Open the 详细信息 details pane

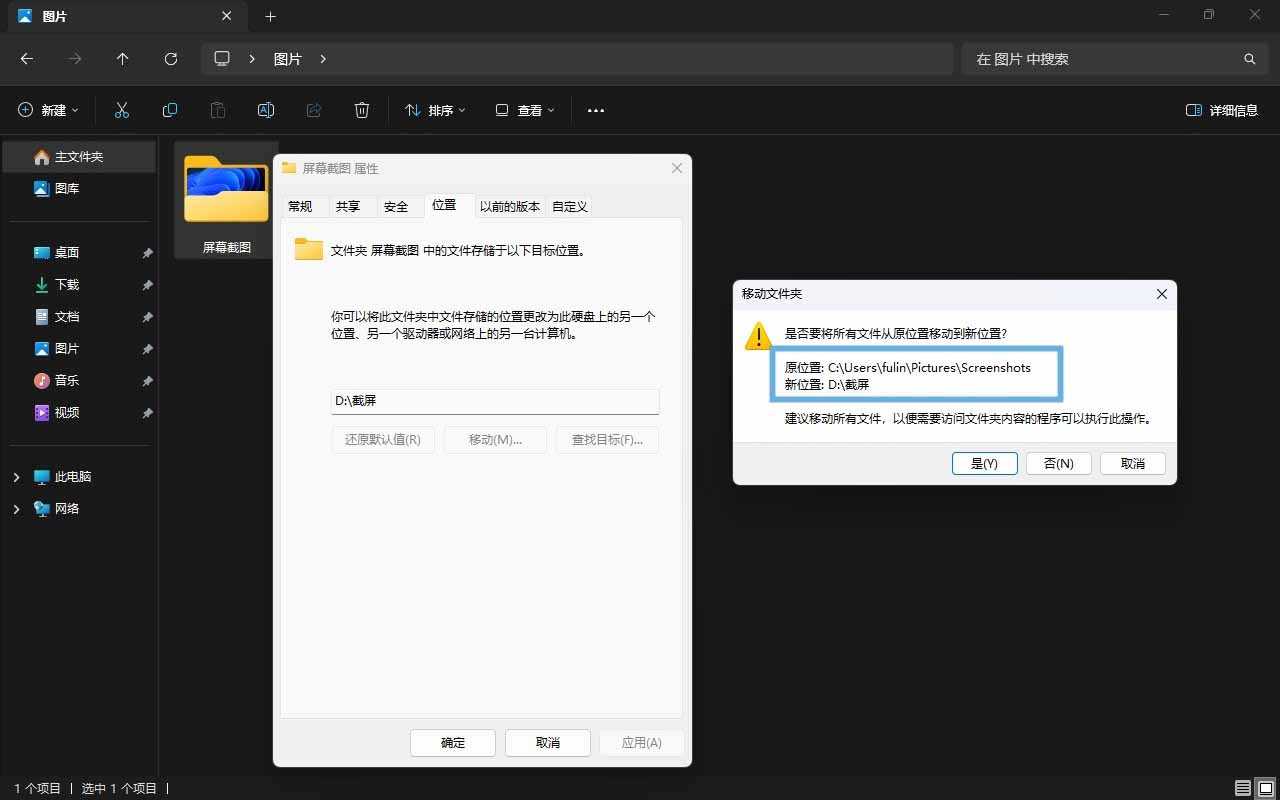(x=1222, y=110)
